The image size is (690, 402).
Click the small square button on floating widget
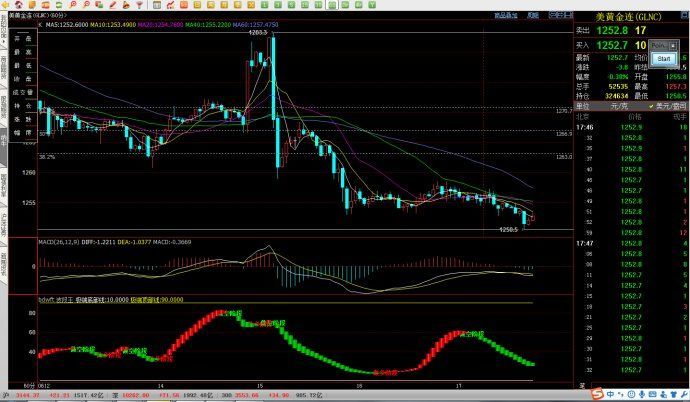click(672, 46)
